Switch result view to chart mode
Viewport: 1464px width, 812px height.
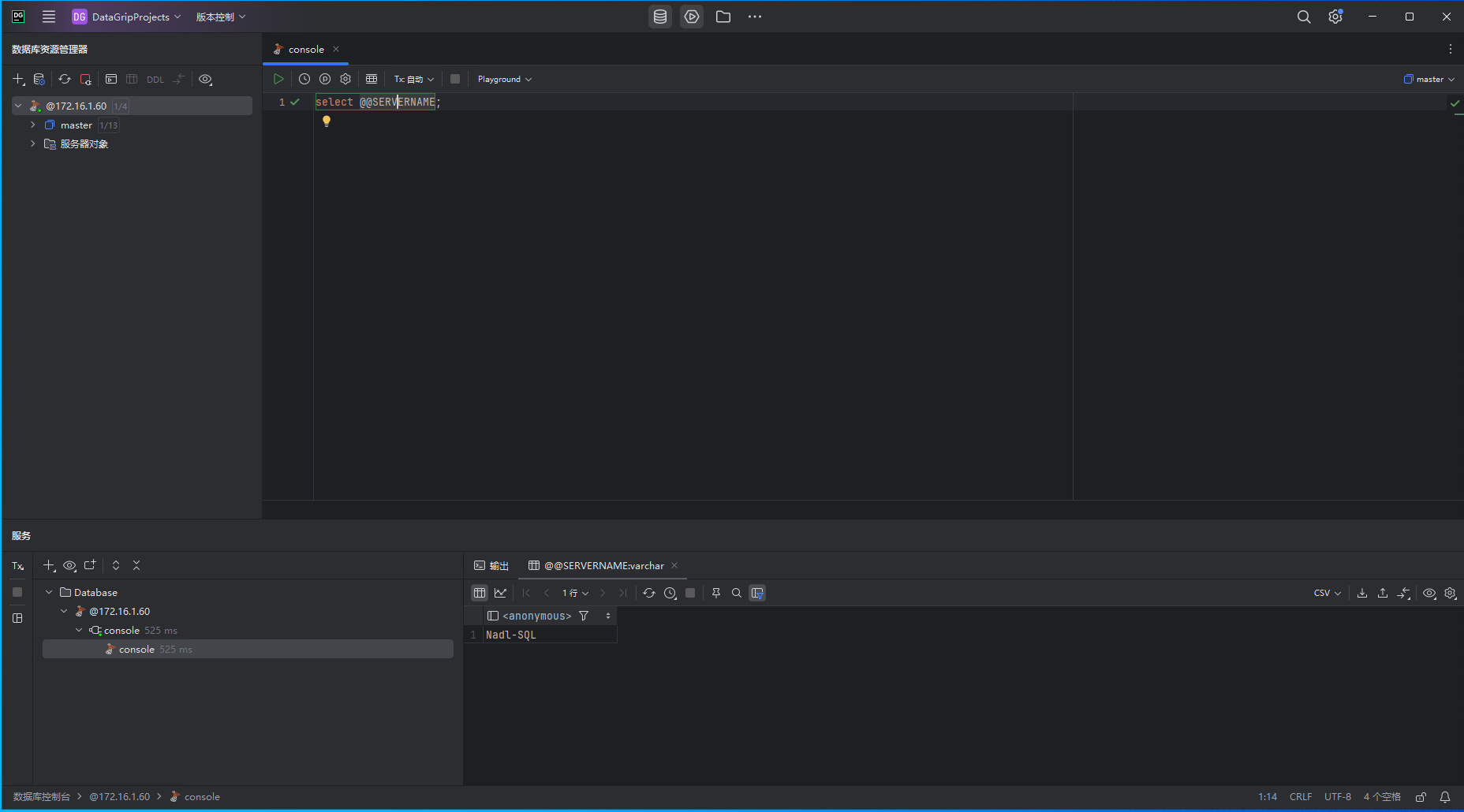pyautogui.click(x=500, y=593)
